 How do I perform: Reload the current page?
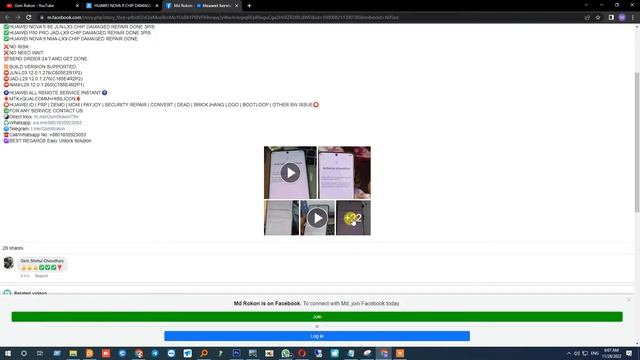pos(29,18)
